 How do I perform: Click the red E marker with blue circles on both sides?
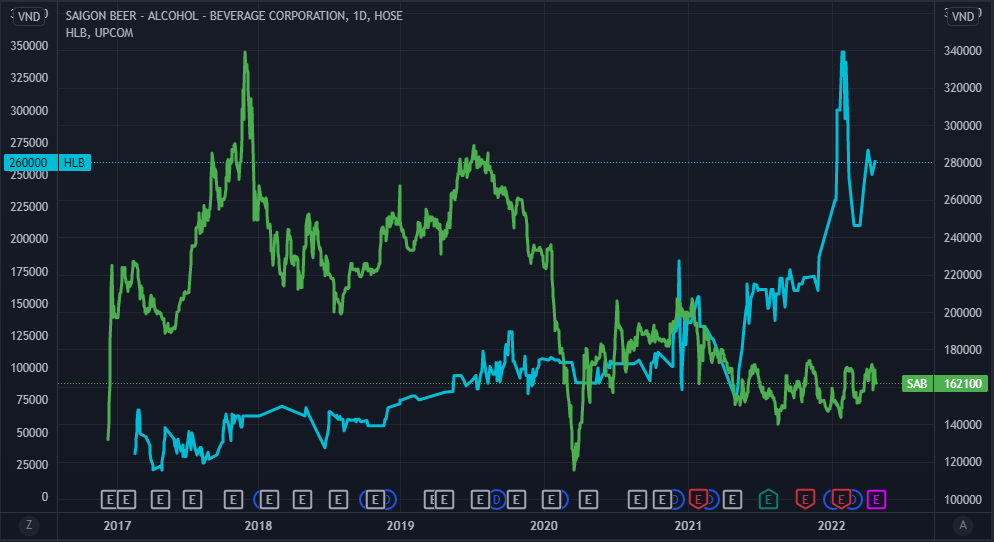coord(841,500)
